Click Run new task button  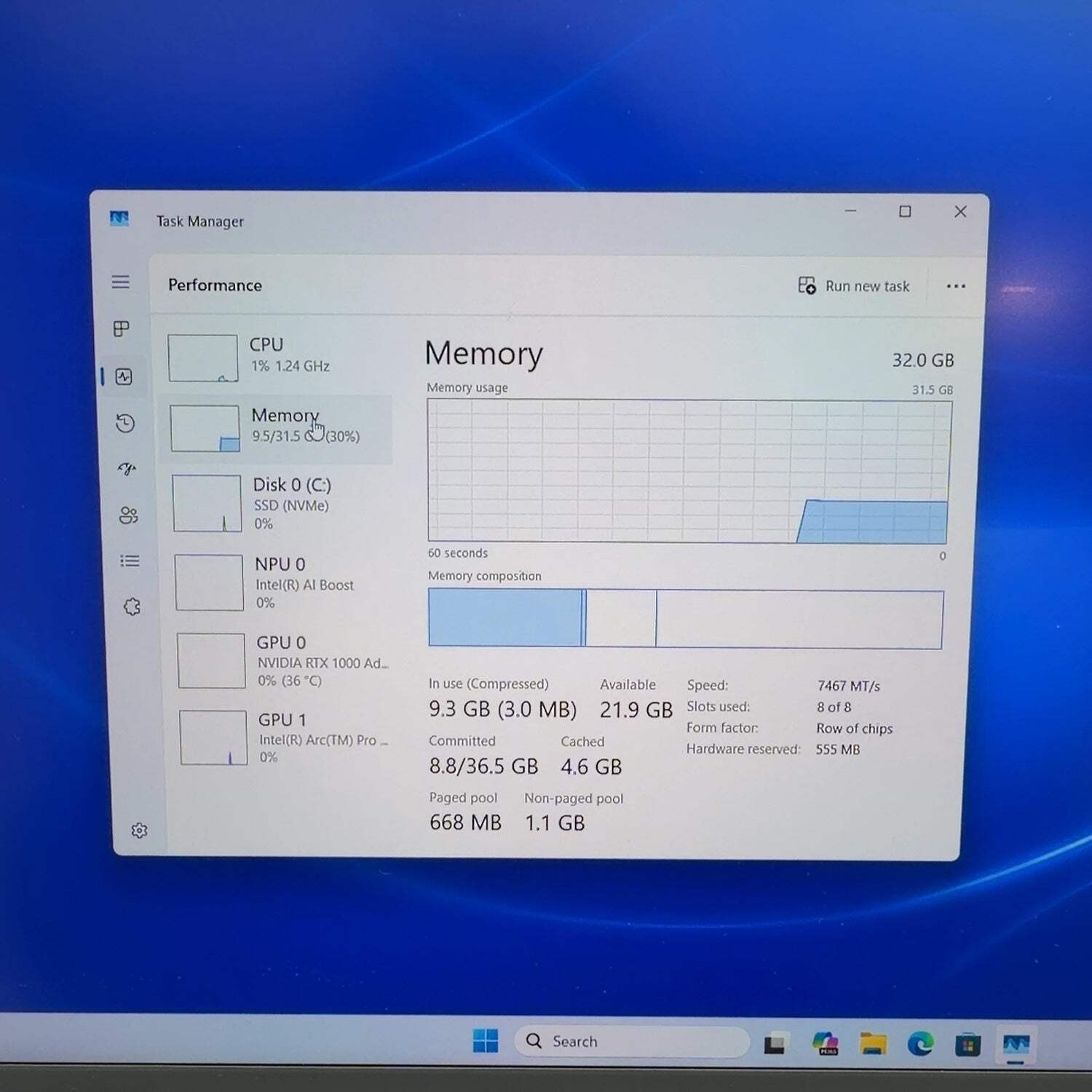tap(854, 286)
